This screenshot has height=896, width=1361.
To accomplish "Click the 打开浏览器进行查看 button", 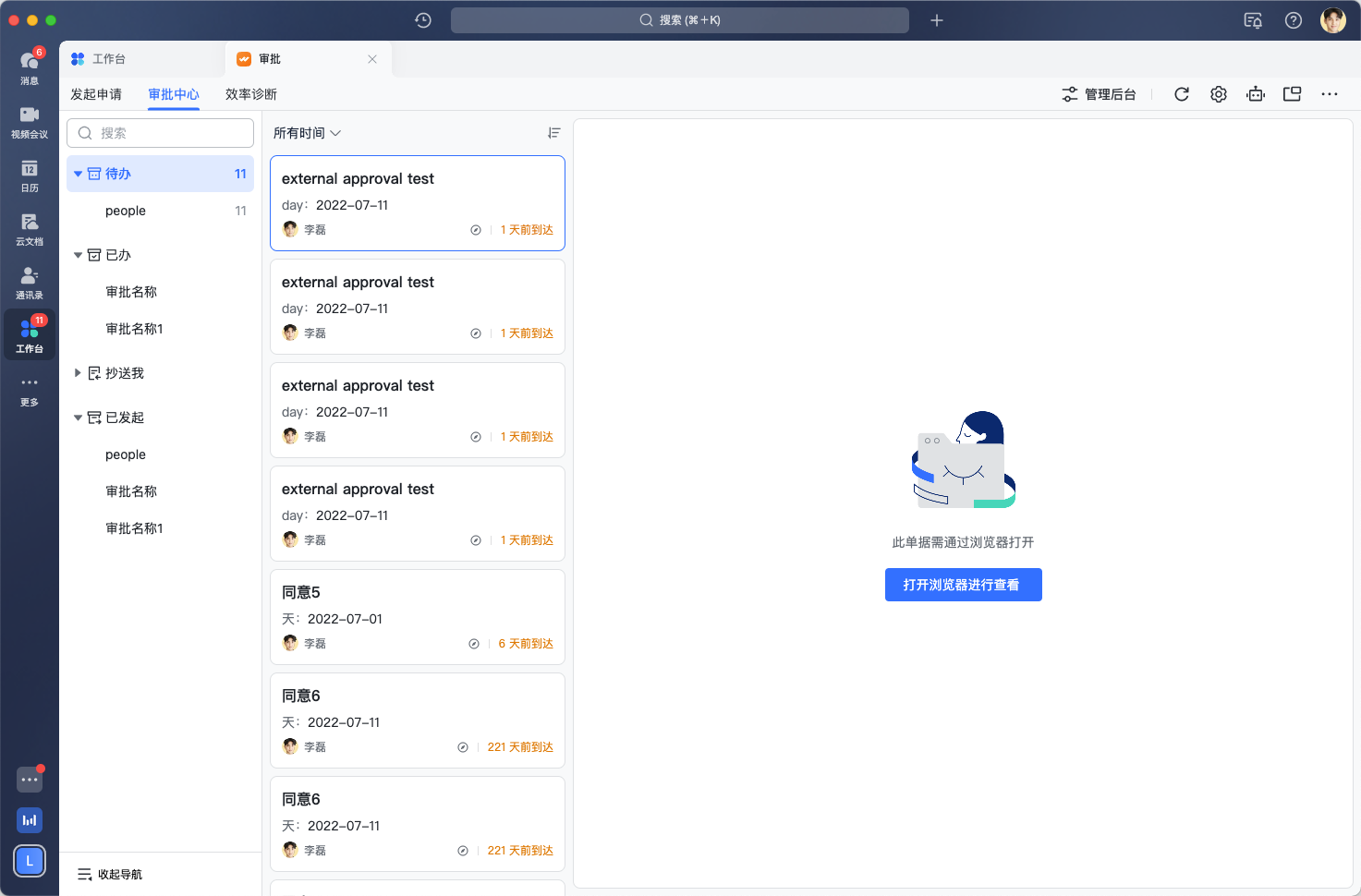I will click(x=963, y=585).
